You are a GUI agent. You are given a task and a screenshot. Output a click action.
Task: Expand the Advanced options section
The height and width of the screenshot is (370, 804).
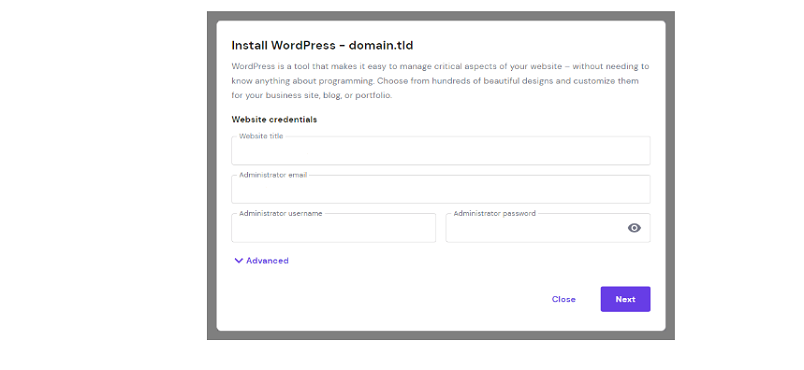[x=262, y=260]
